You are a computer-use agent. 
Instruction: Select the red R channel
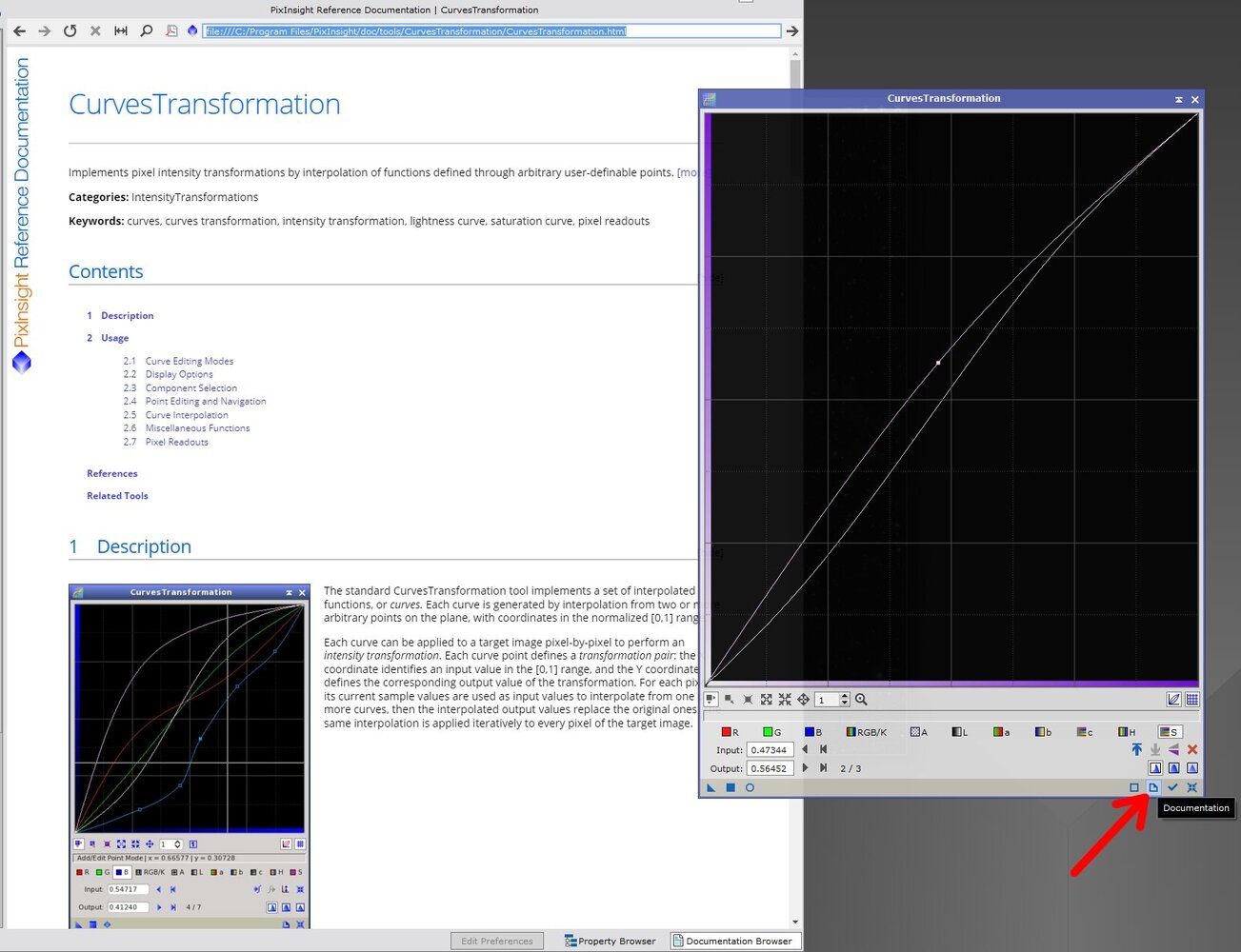click(x=730, y=732)
